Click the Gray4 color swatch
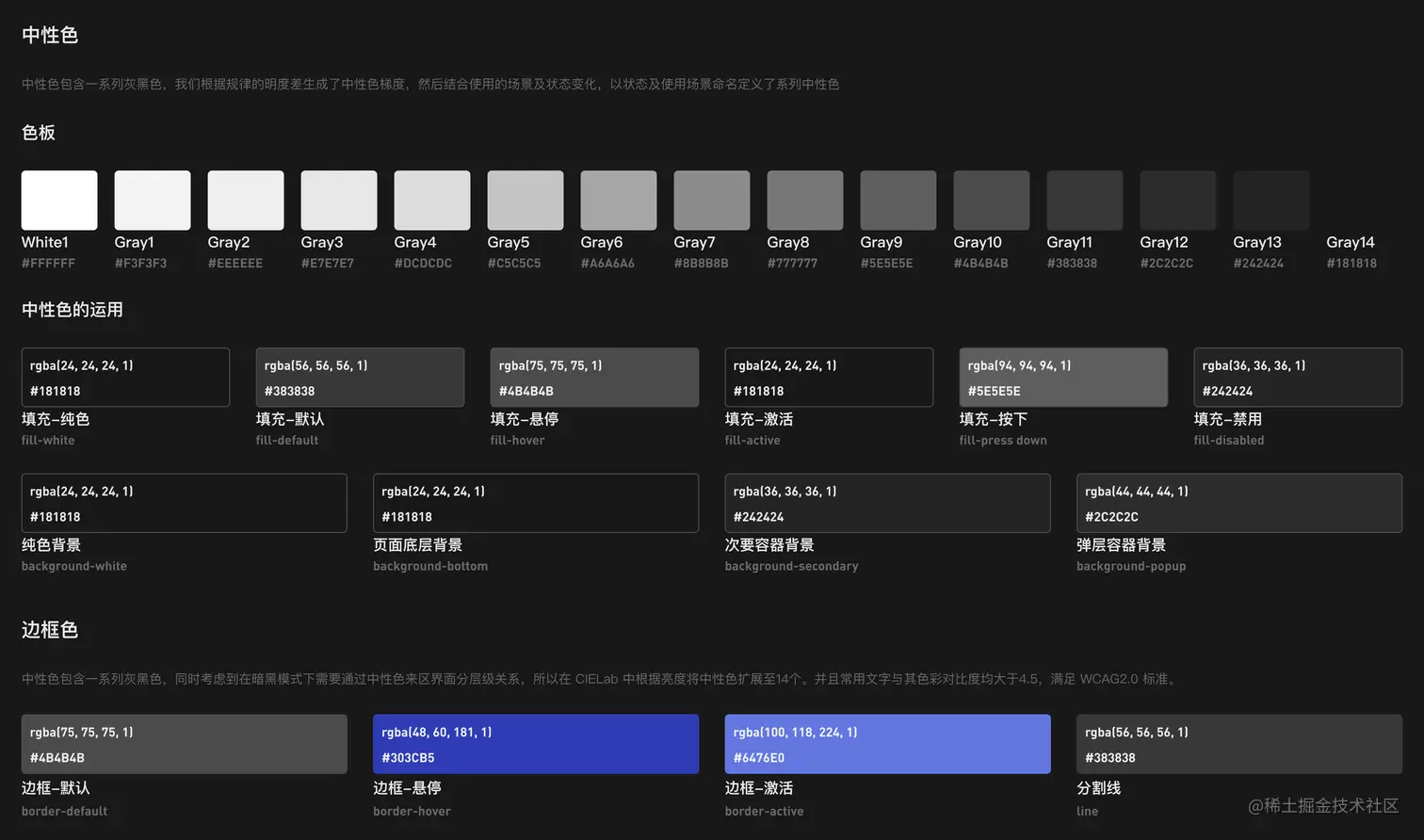 [432, 200]
